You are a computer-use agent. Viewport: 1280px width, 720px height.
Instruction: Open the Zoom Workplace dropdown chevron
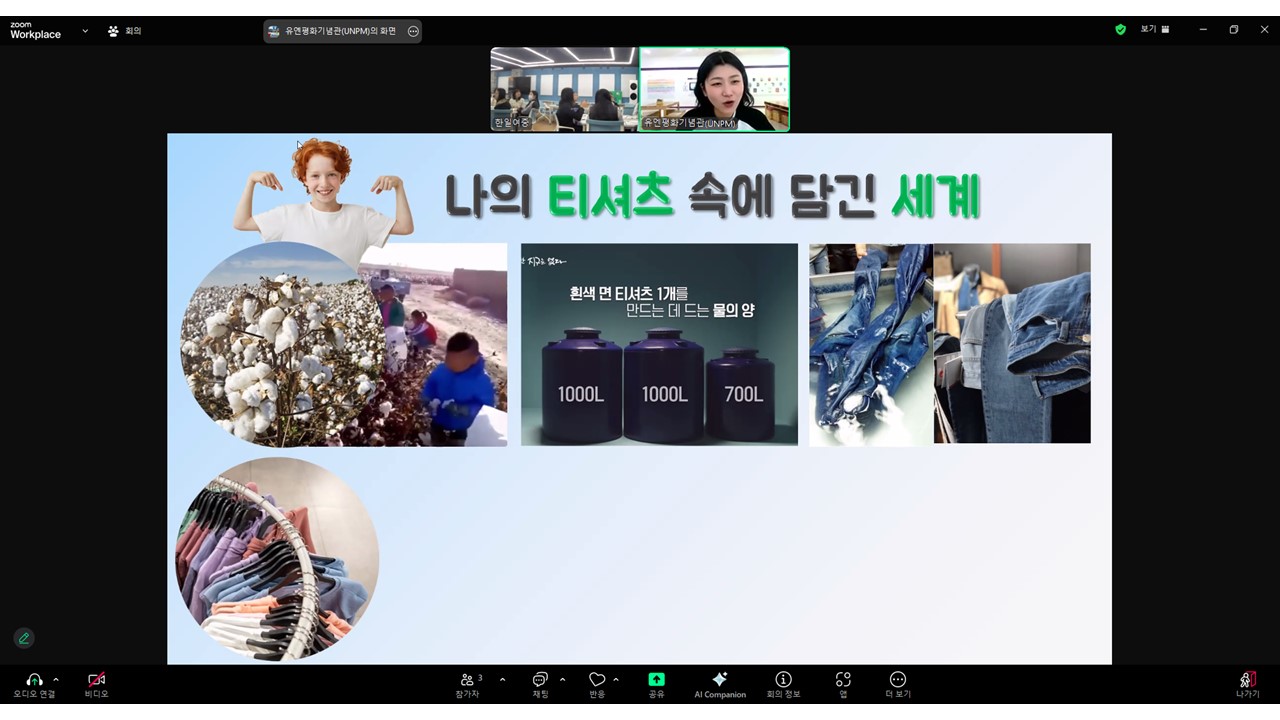coord(85,31)
